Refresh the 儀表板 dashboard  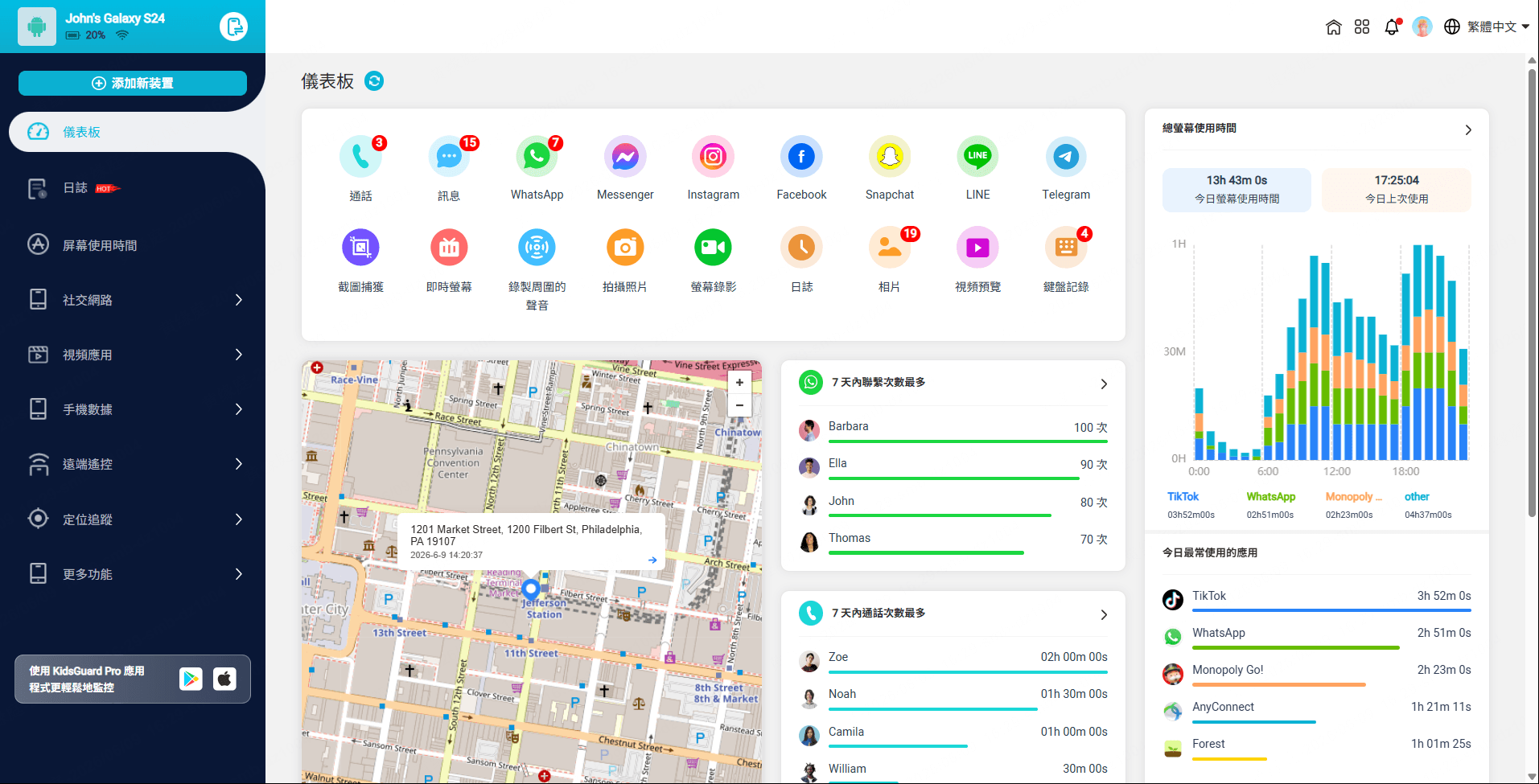coord(374,81)
